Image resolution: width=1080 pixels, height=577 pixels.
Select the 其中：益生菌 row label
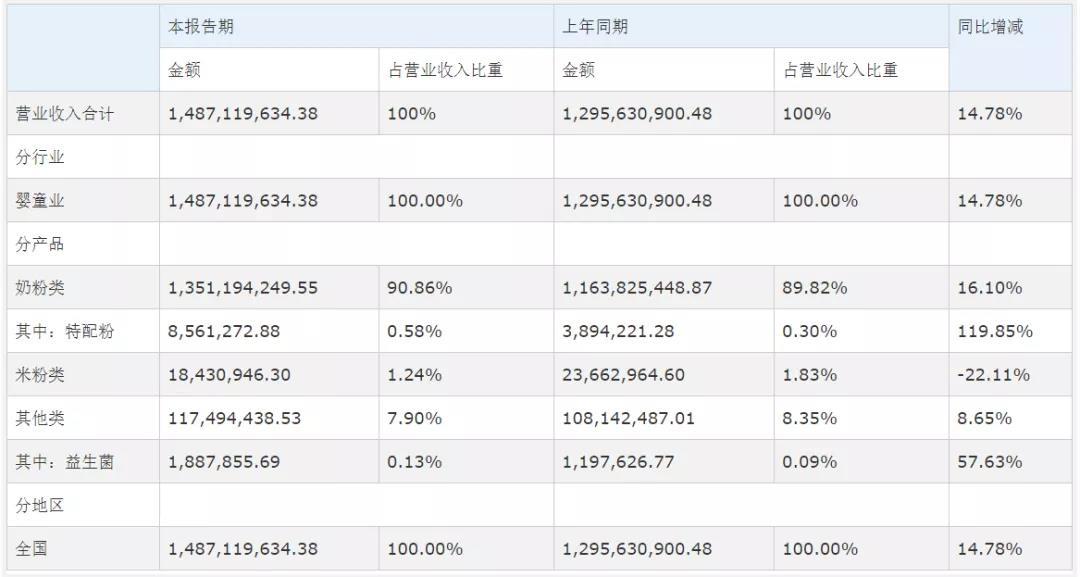[x=65, y=462]
